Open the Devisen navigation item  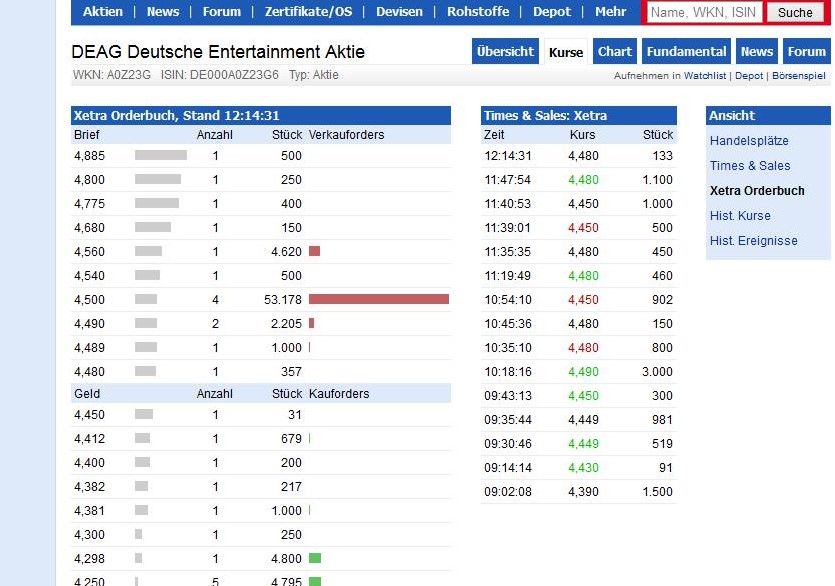click(x=399, y=12)
